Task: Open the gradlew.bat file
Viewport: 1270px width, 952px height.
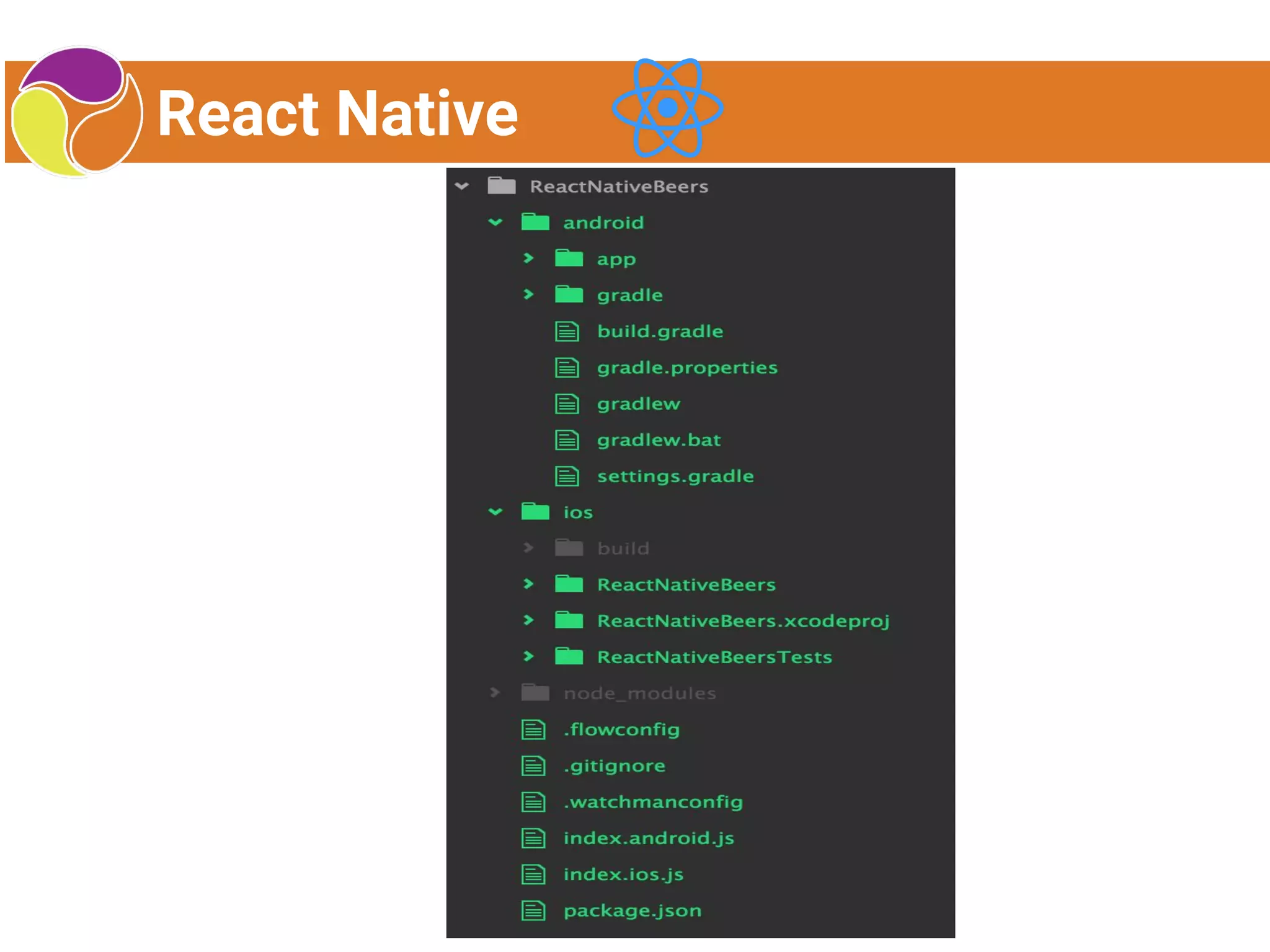Action: click(x=659, y=440)
